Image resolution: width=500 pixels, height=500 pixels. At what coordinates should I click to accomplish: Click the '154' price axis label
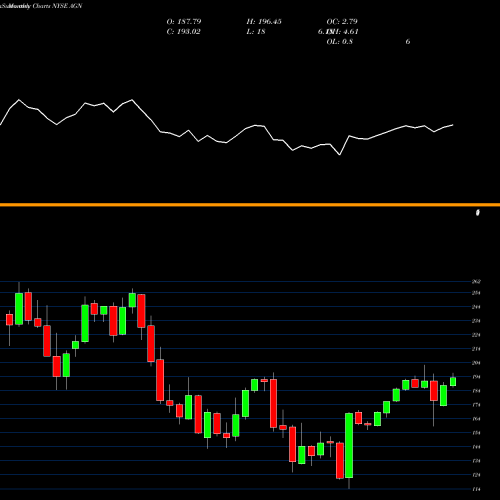click(x=476, y=433)
